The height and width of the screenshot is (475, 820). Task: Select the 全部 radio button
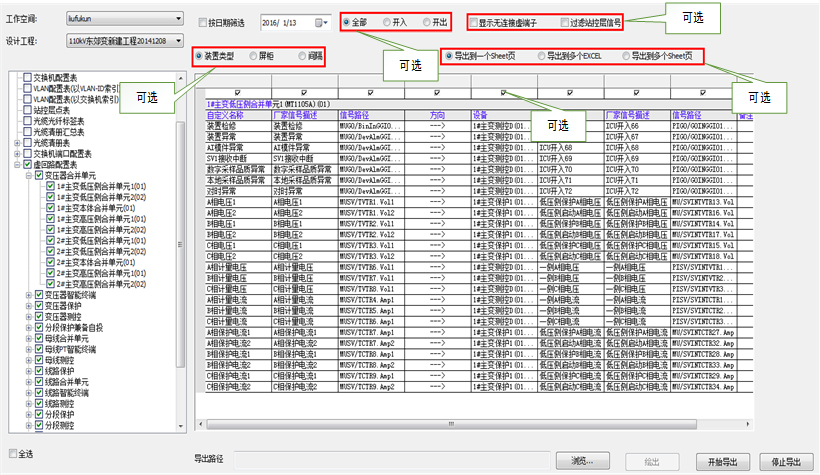click(x=348, y=21)
